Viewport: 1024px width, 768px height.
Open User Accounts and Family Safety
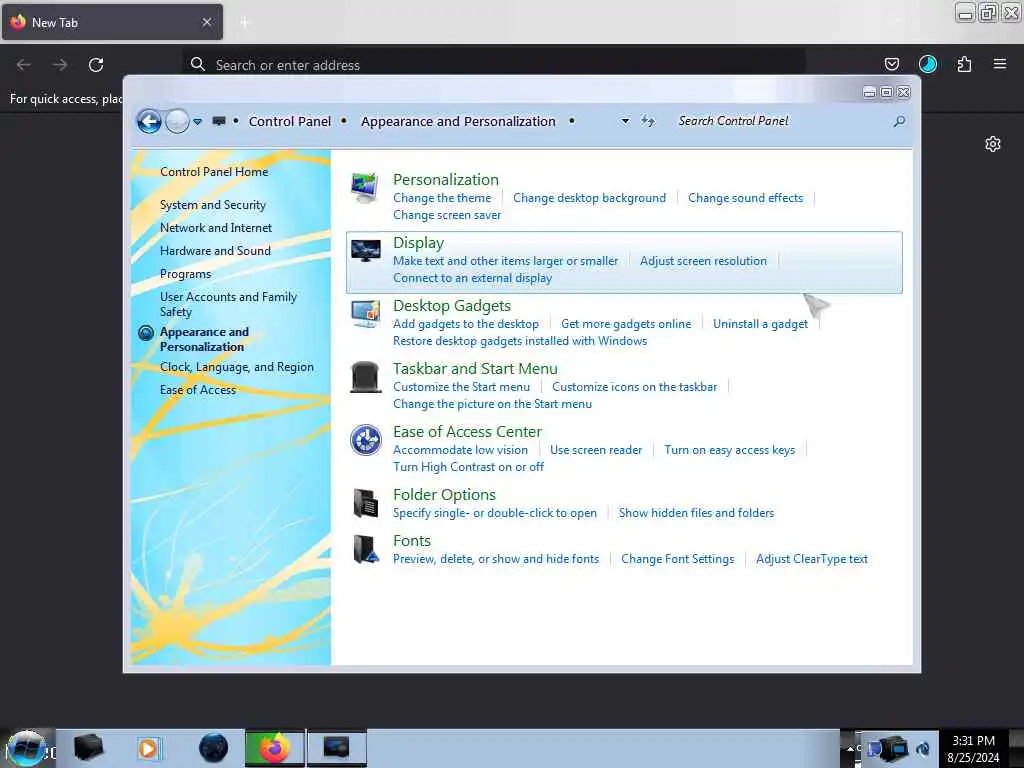pyautogui.click(x=229, y=304)
